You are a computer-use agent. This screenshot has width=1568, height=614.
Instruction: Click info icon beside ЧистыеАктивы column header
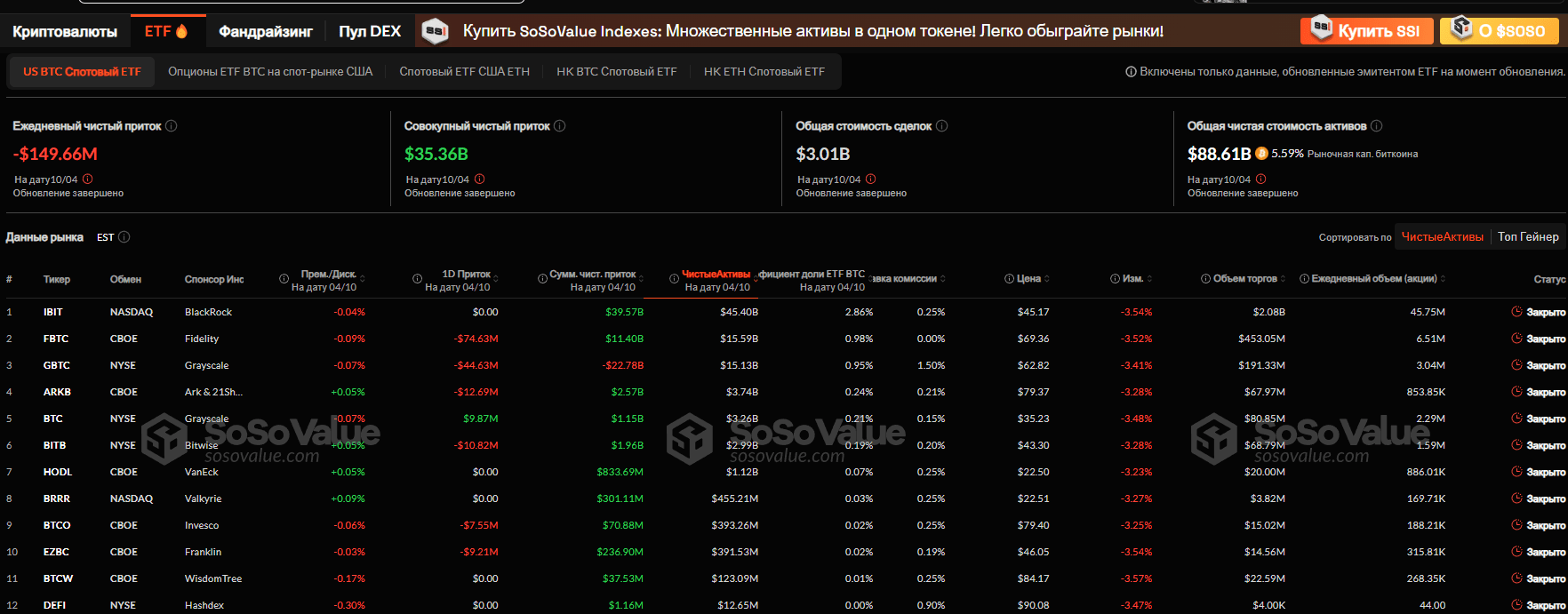pos(675,279)
